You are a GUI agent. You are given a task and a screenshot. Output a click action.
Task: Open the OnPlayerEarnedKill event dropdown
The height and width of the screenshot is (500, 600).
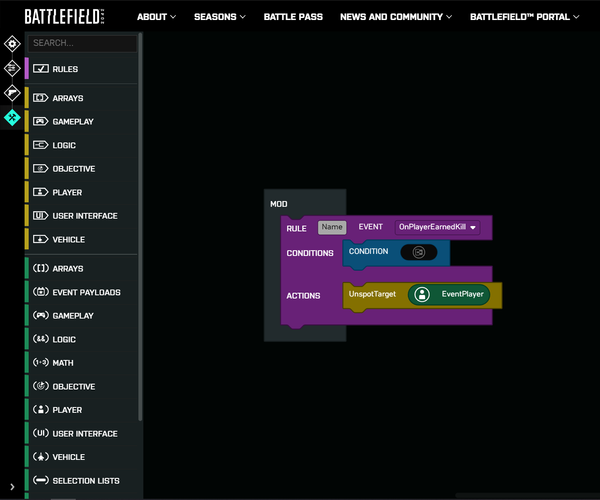pyautogui.click(x=437, y=228)
